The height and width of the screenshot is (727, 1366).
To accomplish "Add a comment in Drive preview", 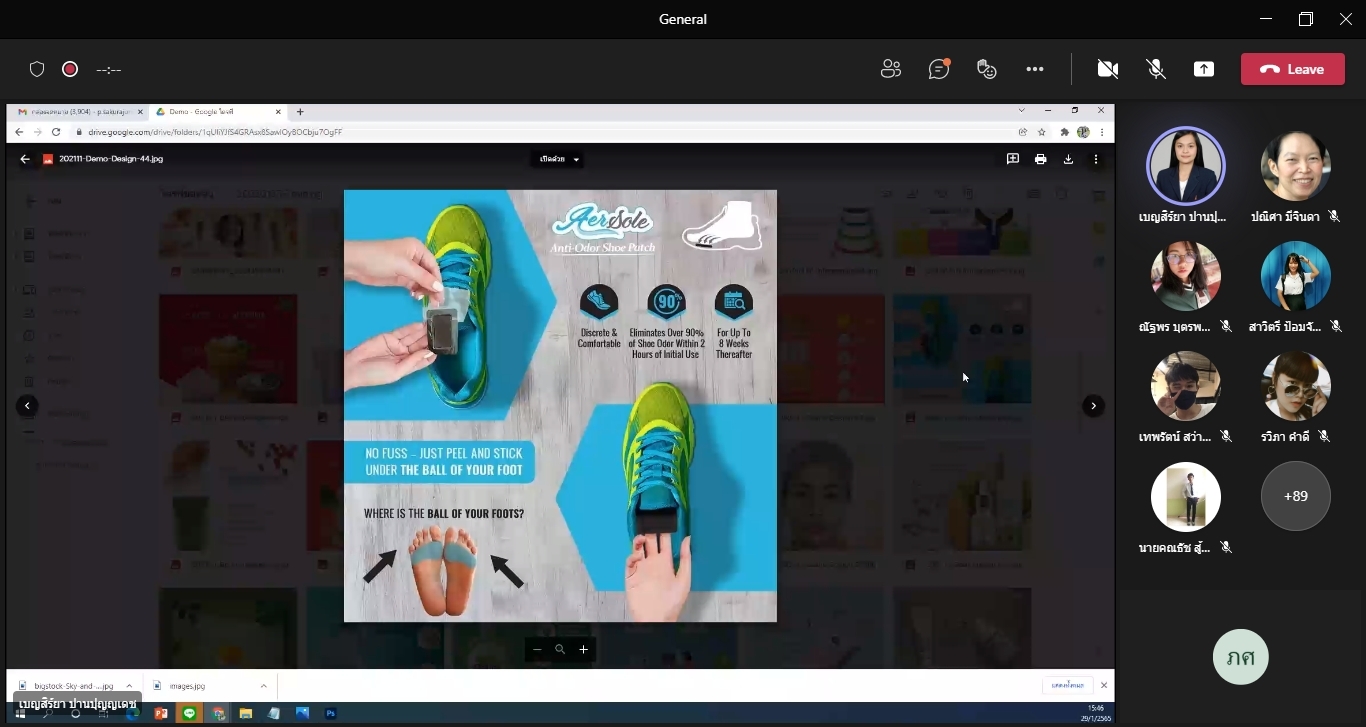I will (1013, 159).
